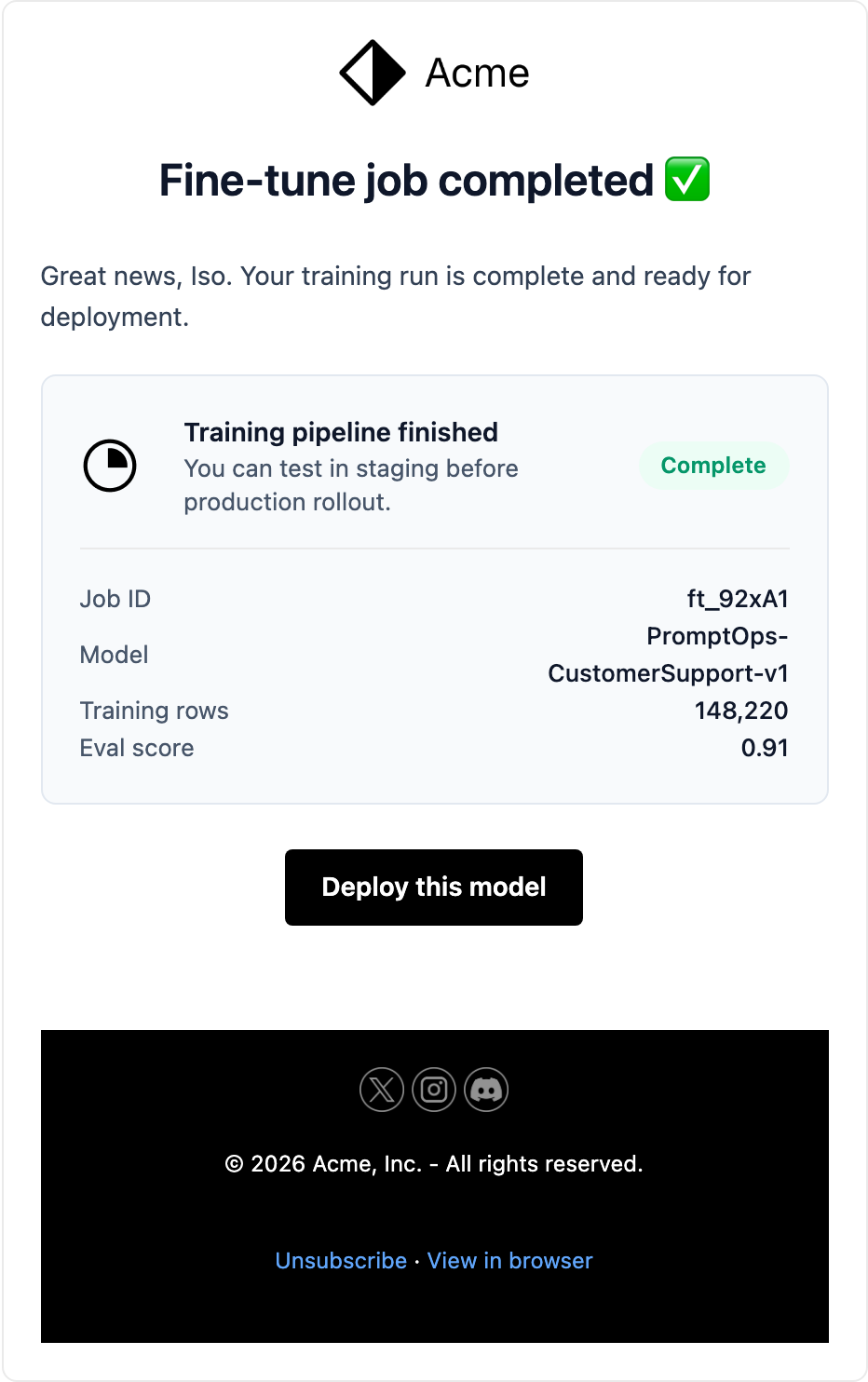This screenshot has width=868, height=1382.
Task: Click the copyright notice in footer
Action: [434, 1164]
